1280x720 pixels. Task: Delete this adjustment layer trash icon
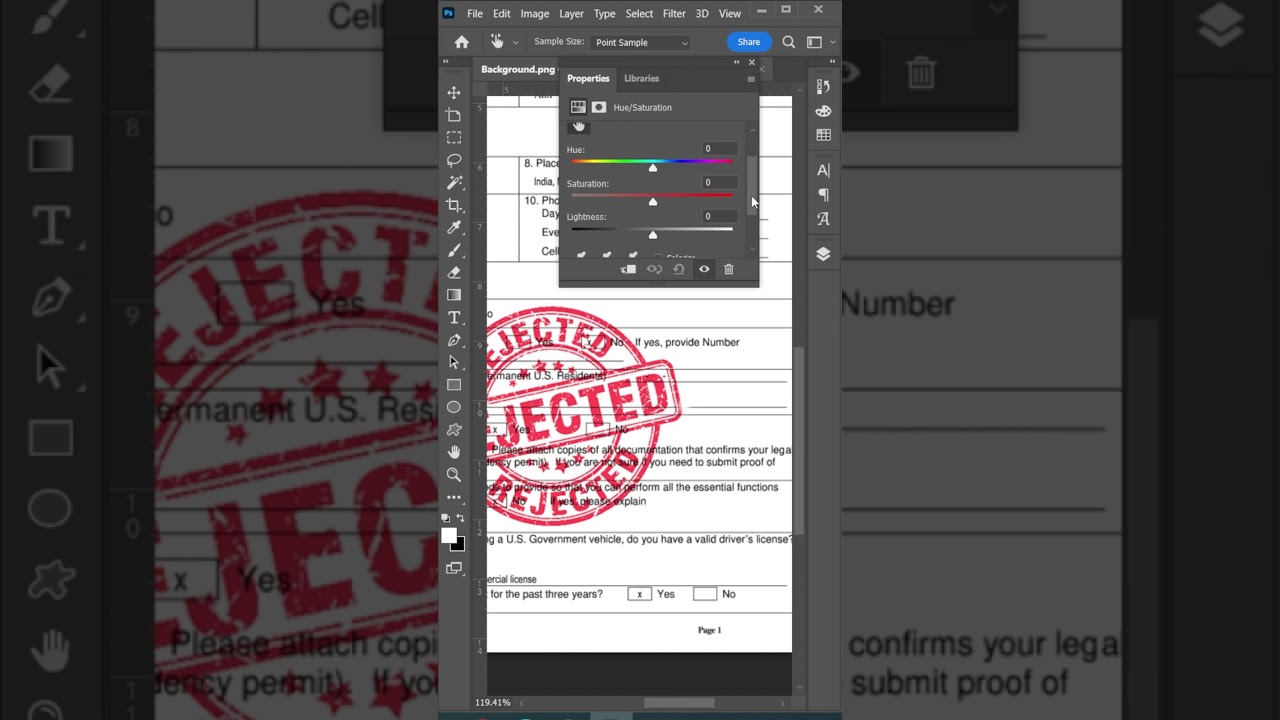(728, 269)
